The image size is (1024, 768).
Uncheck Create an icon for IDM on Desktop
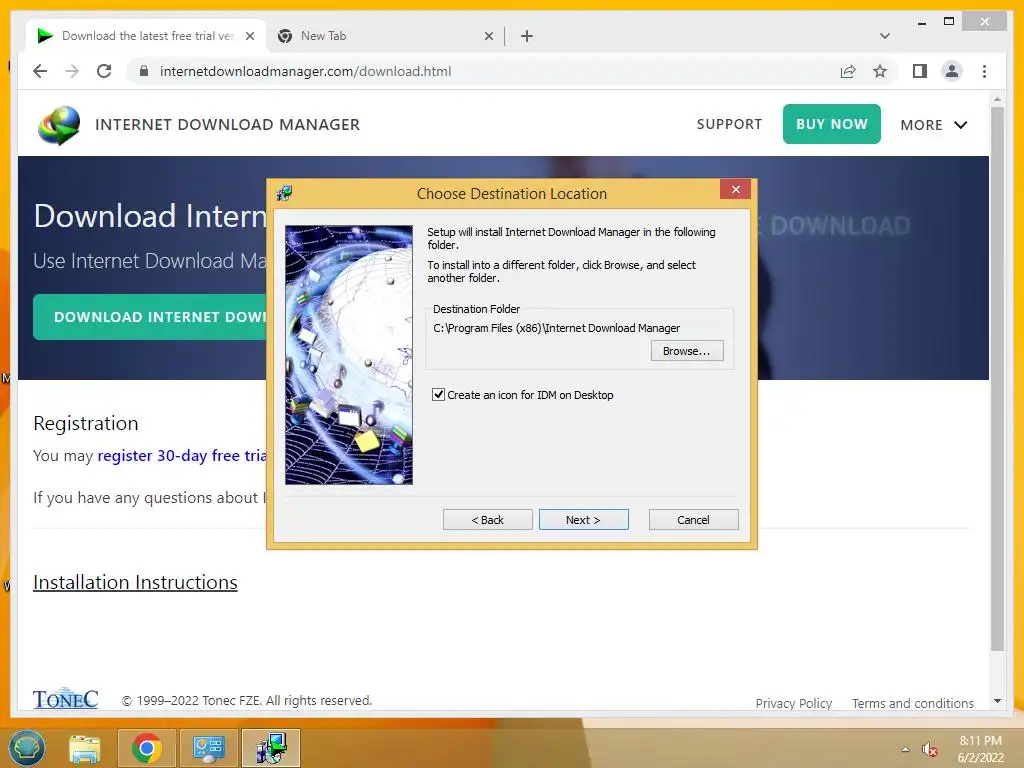click(438, 394)
